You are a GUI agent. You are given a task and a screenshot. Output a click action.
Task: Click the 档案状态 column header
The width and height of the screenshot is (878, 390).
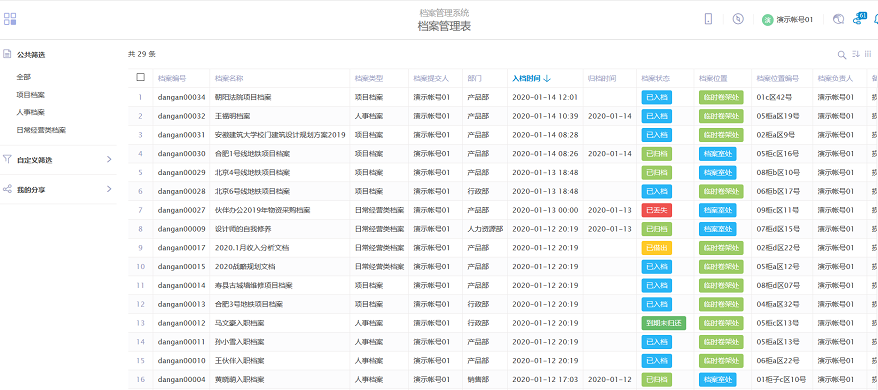coord(656,78)
